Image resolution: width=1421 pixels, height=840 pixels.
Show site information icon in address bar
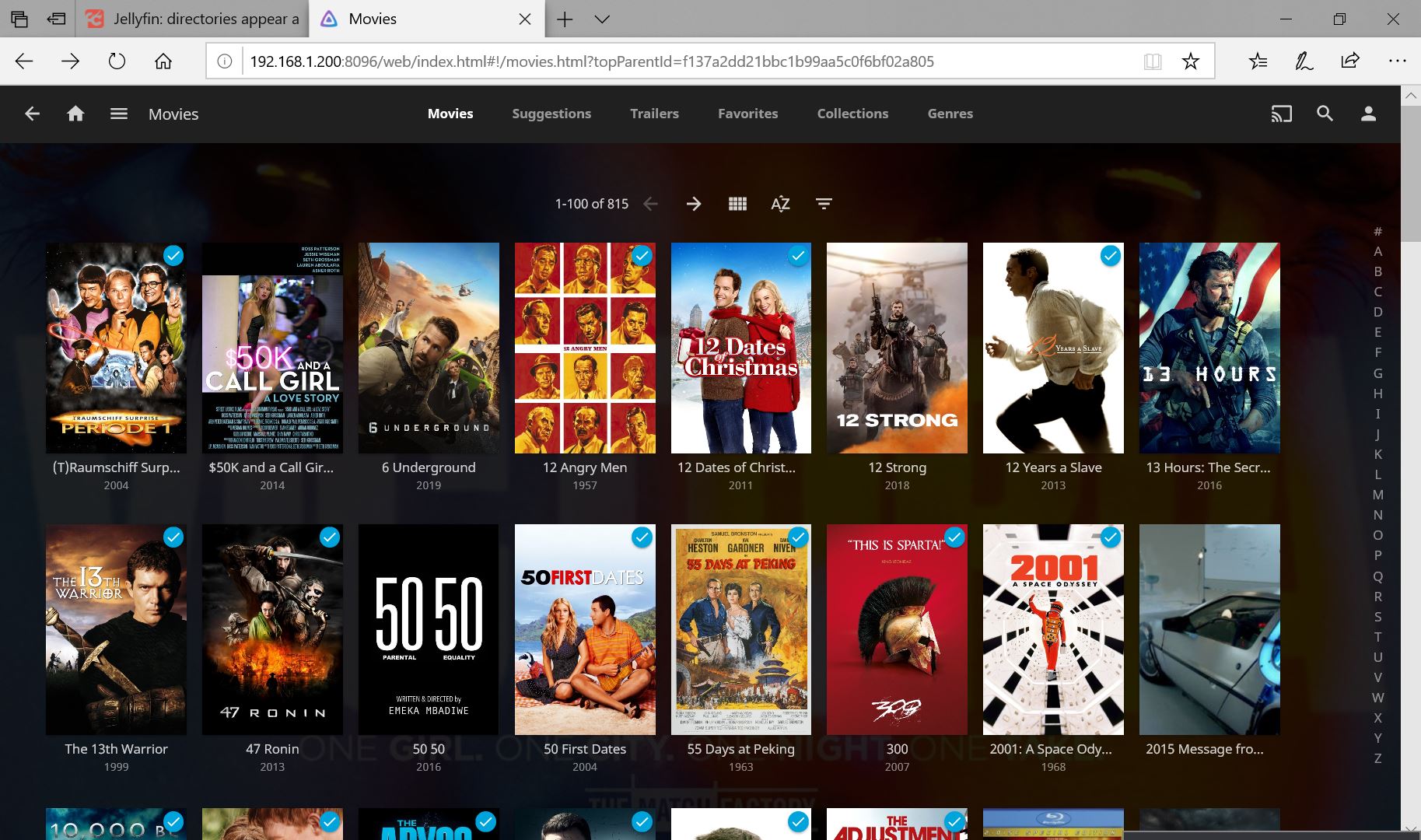tap(225, 61)
